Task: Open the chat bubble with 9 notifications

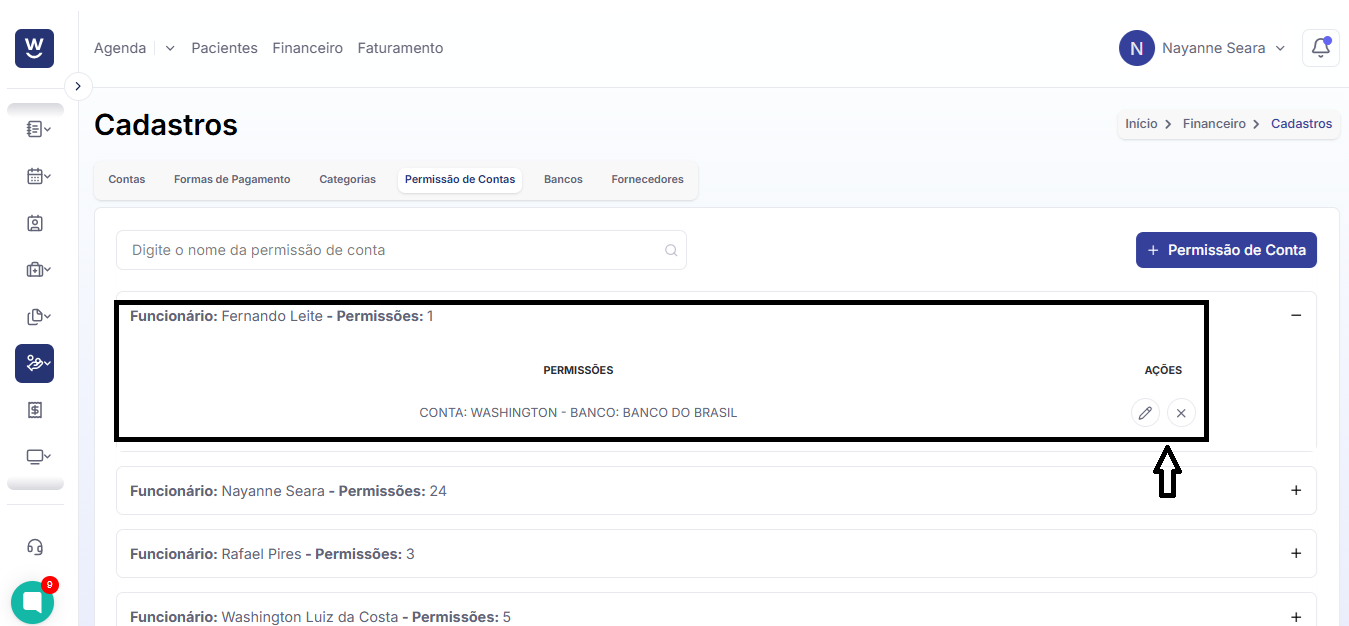Action: pyautogui.click(x=32, y=602)
